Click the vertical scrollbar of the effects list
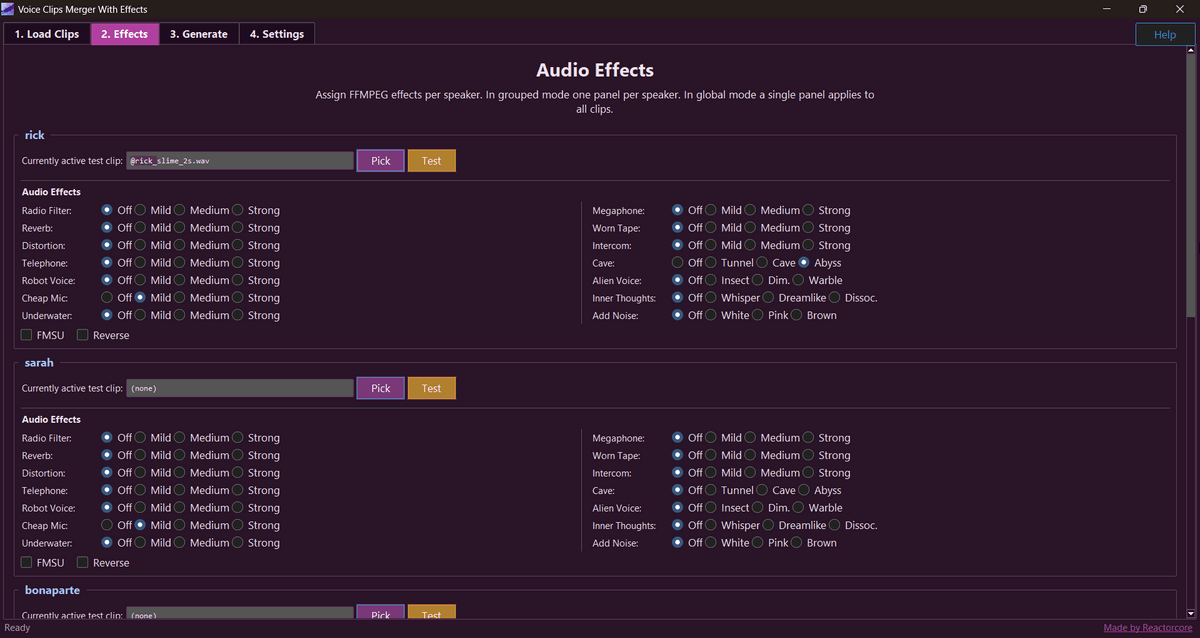The width and height of the screenshot is (1200, 638). pyautogui.click(x=1190, y=185)
